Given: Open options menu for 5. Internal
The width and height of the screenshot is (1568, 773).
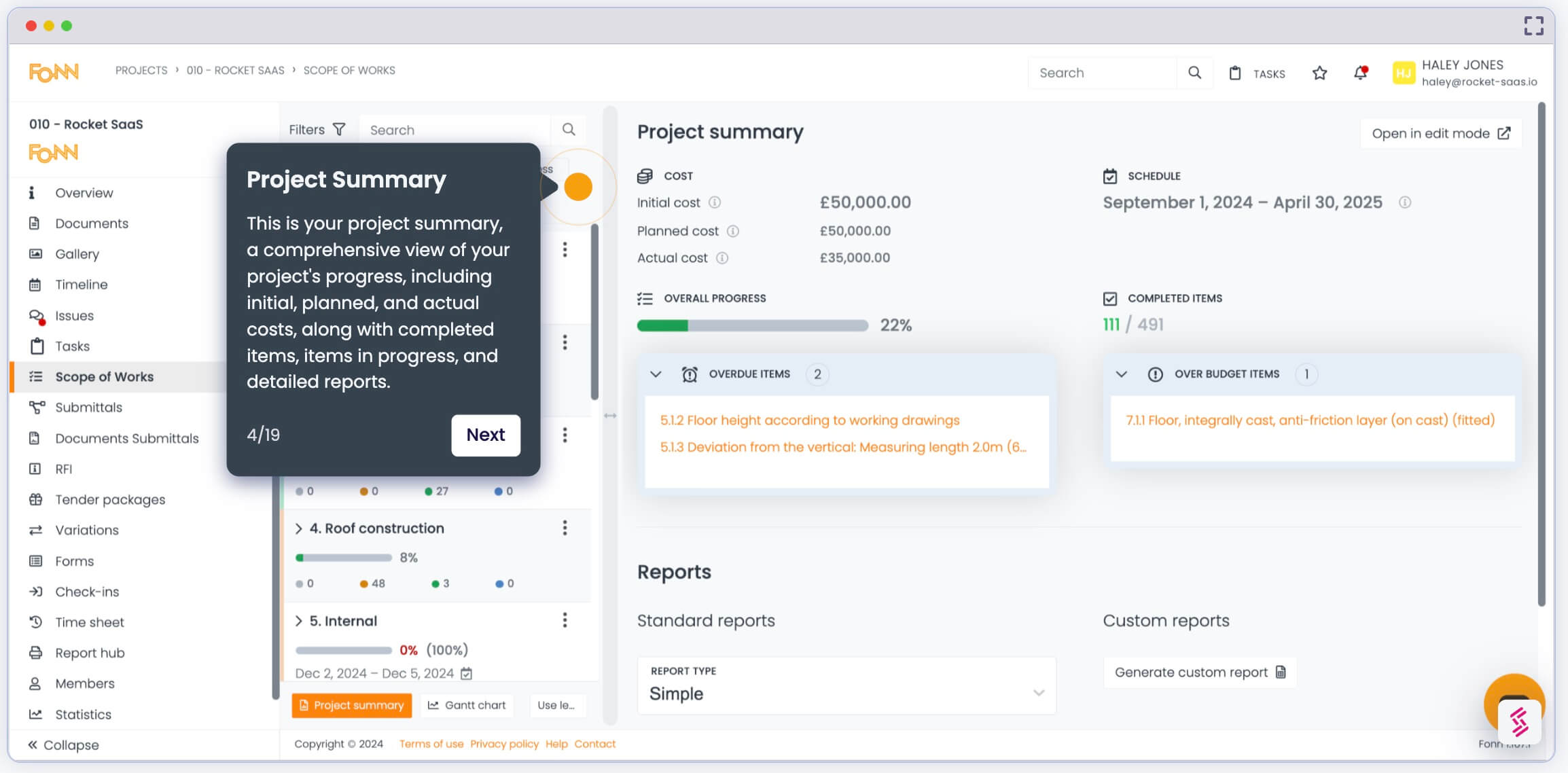Looking at the screenshot, I should [x=565, y=620].
